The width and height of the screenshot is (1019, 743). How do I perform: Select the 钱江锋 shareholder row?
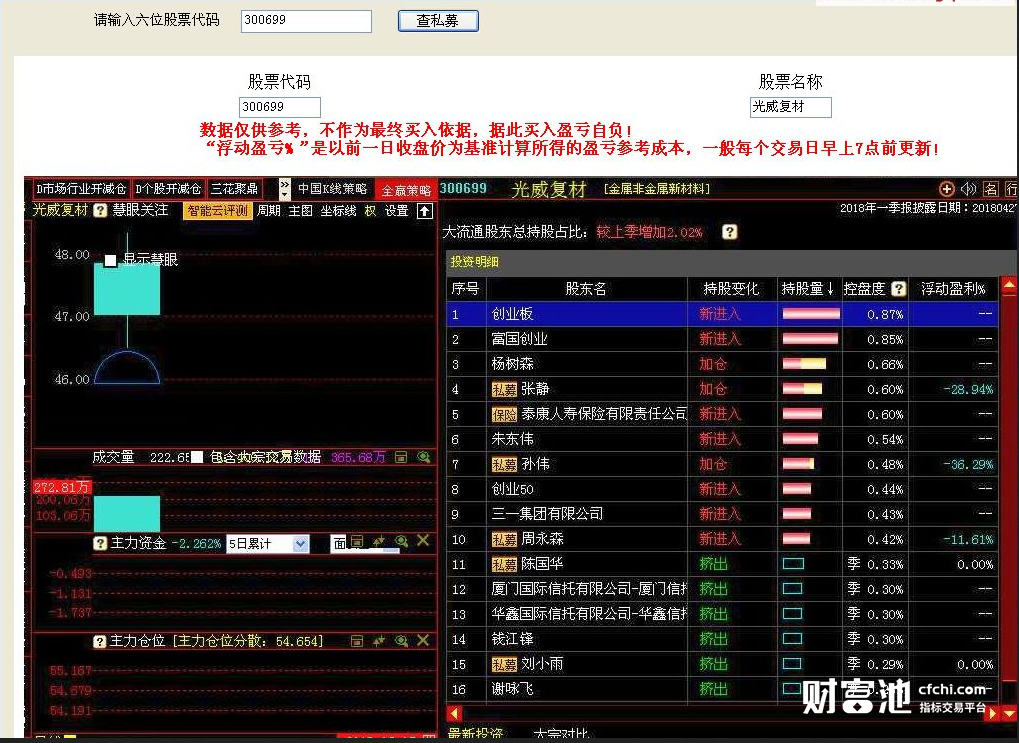click(x=722, y=640)
